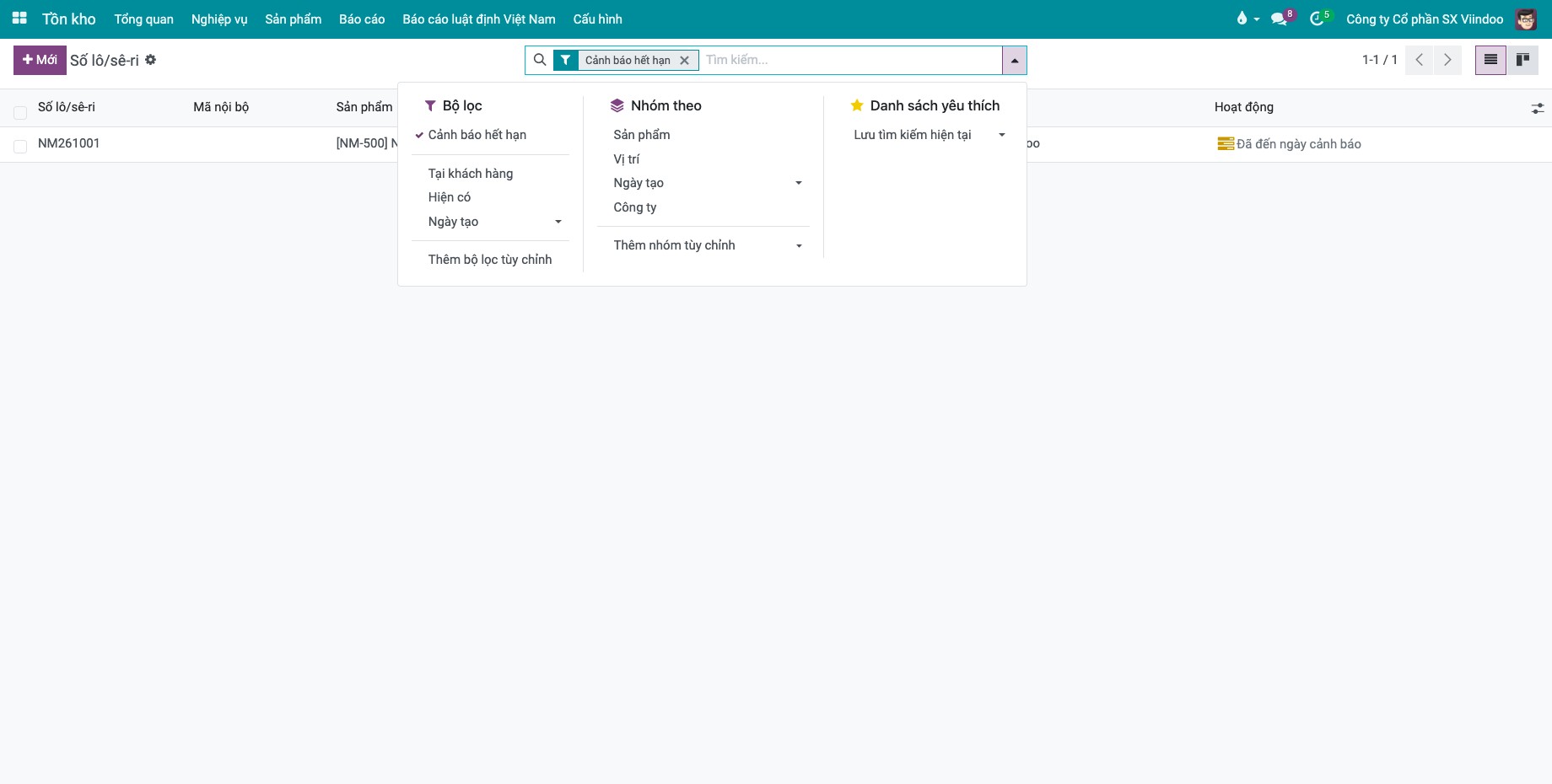1552x784 pixels.
Task: Collapse the search options dropdown toggle
Action: pyautogui.click(x=1014, y=60)
